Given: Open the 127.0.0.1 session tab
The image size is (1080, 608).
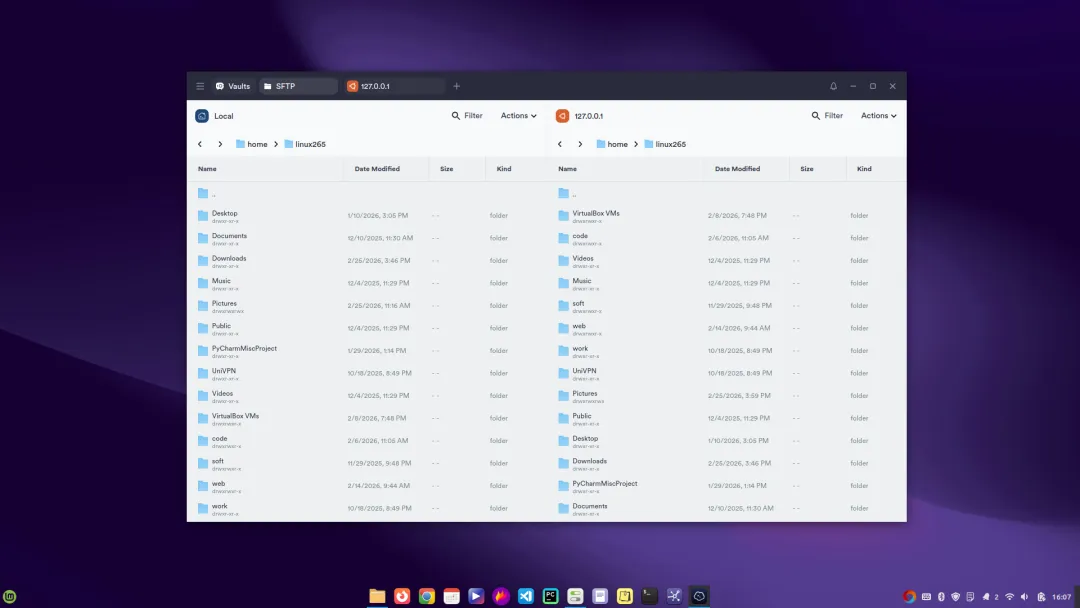Looking at the screenshot, I should 395,86.
